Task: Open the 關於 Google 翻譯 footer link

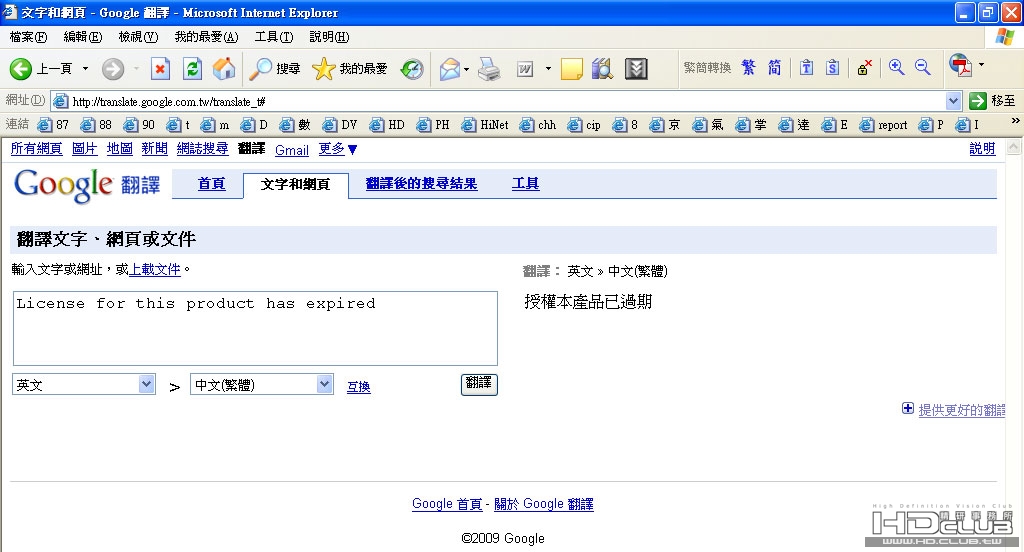Action: [544, 504]
